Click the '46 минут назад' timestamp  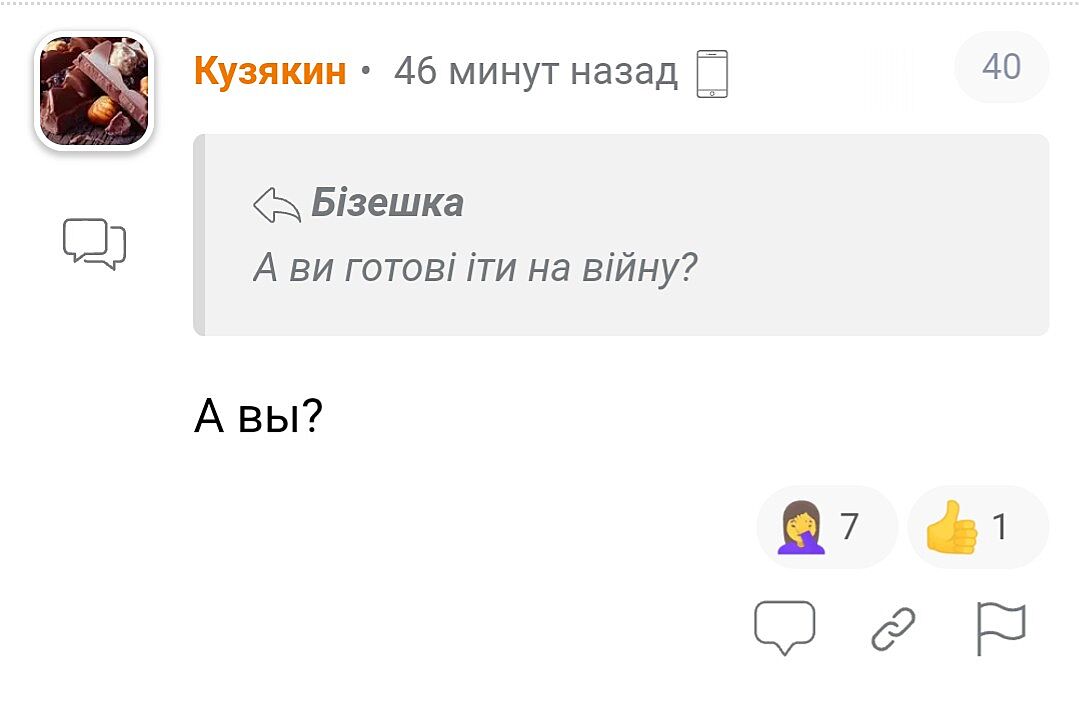tap(535, 71)
